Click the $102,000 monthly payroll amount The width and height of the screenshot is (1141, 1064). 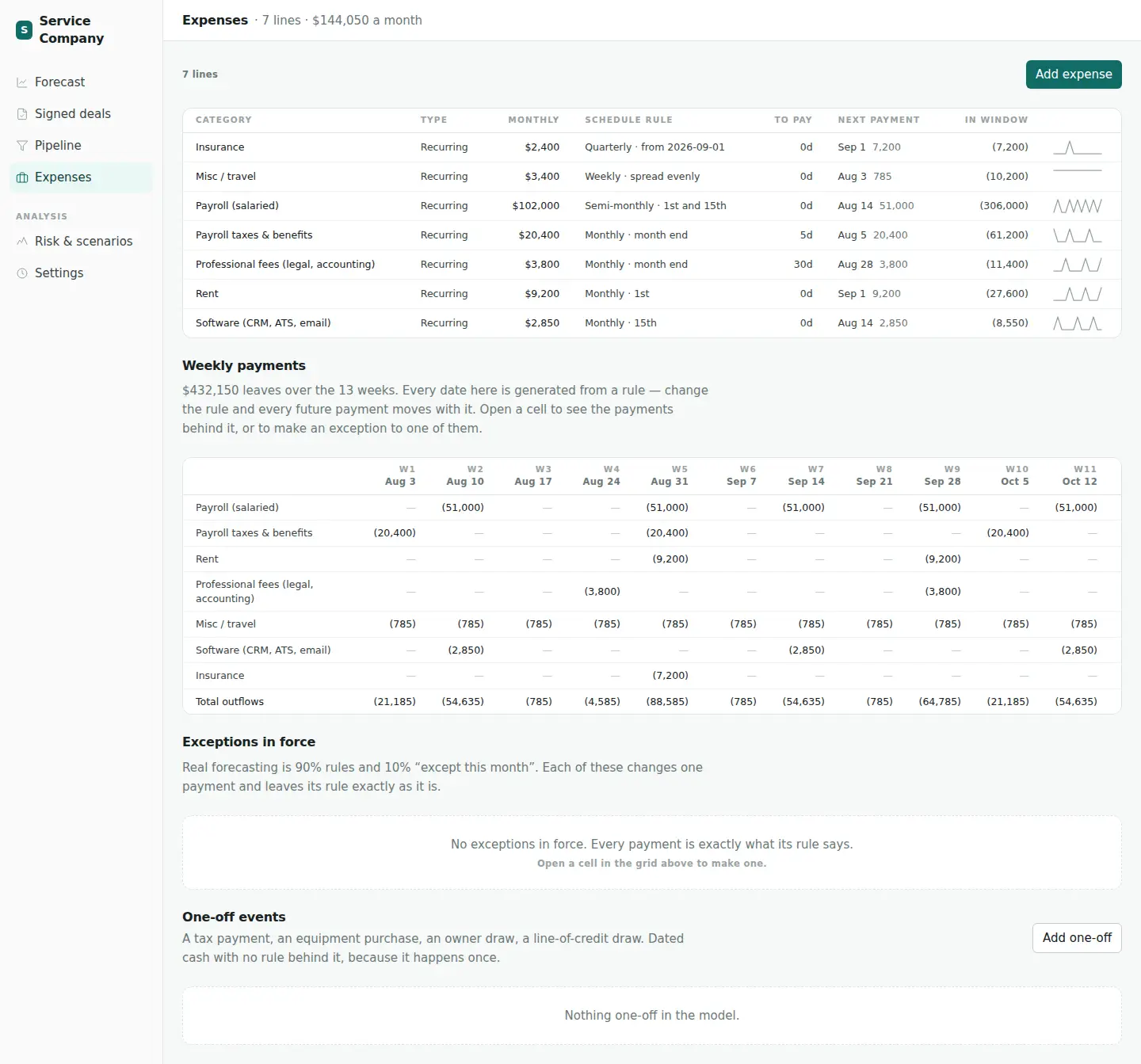pos(536,206)
